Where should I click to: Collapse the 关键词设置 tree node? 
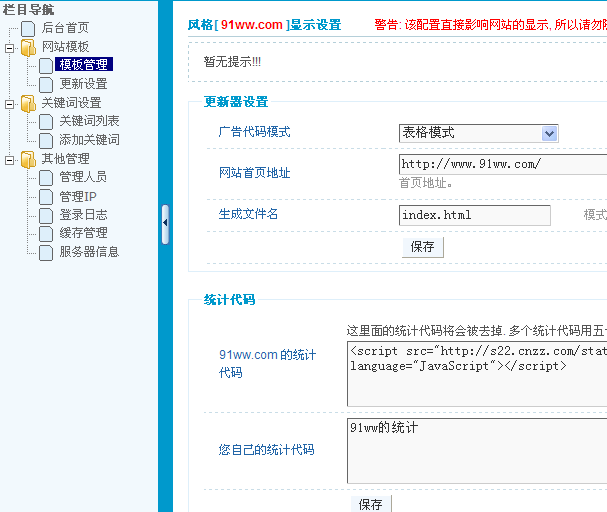[x=9, y=104]
